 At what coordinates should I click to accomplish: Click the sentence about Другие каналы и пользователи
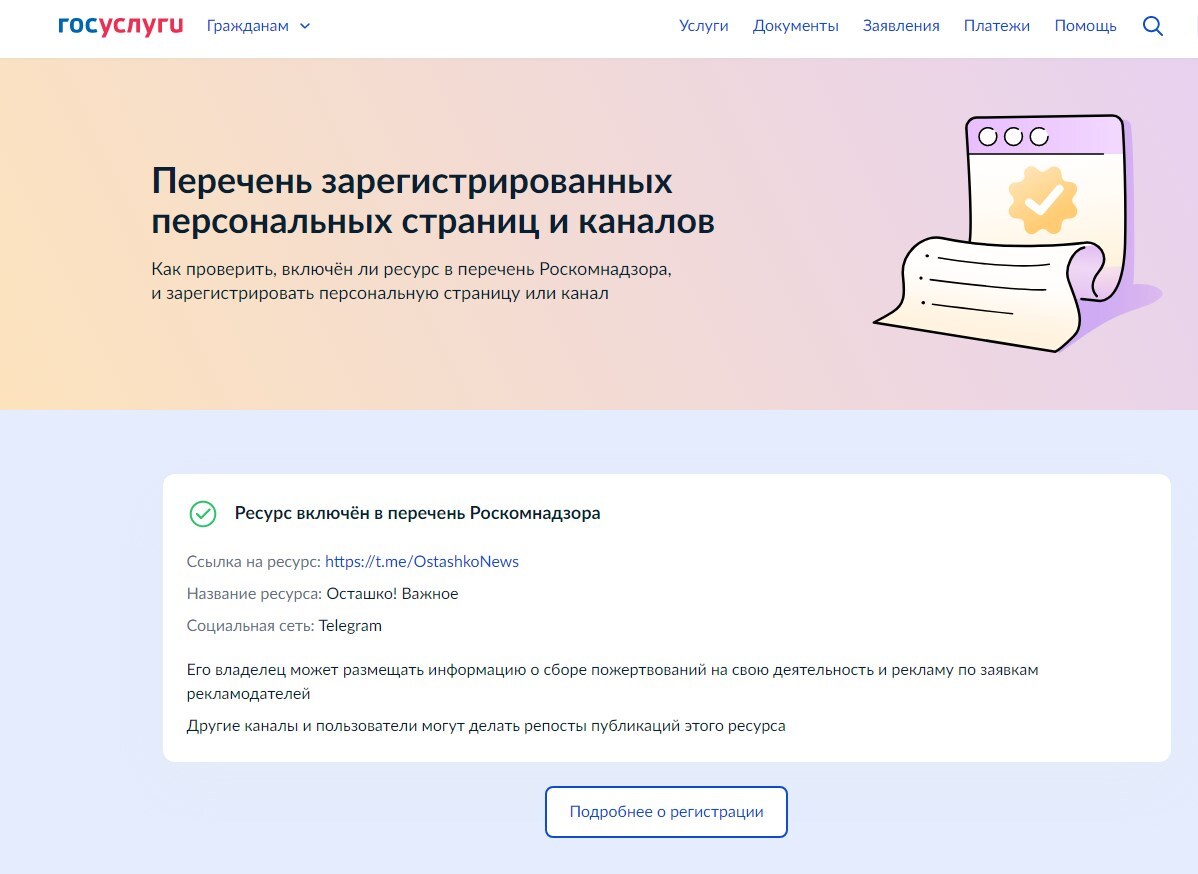click(x=486, y=726)
